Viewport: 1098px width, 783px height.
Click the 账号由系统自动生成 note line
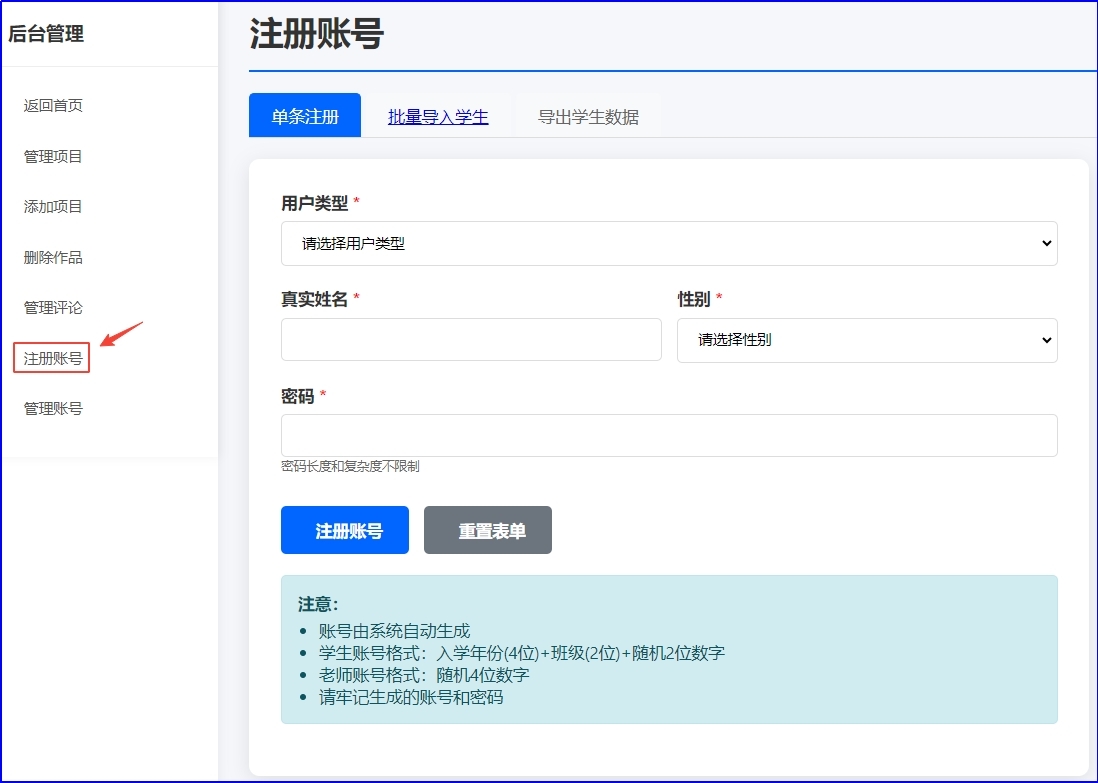pyautogui.click(x=394, y=631)
